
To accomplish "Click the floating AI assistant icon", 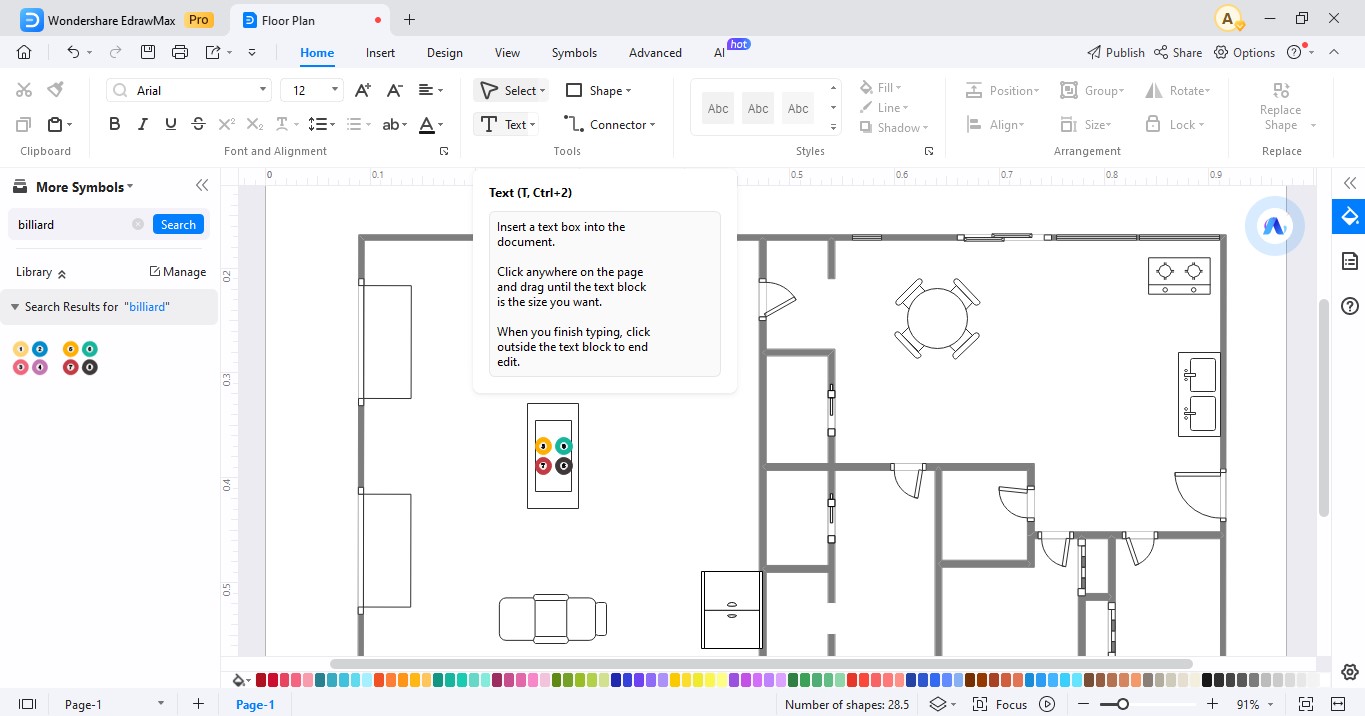I will click(x=1273, y=226).
